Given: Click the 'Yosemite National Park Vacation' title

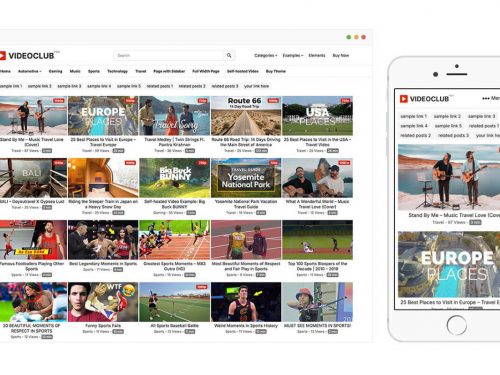Looking at the screenshot, I should tap(246, 204).
